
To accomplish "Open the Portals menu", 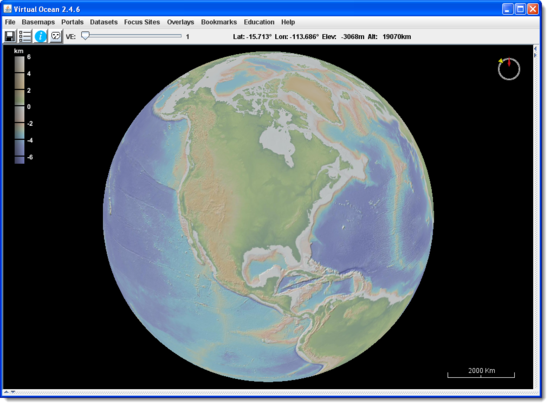I will (x=72, y=22).
